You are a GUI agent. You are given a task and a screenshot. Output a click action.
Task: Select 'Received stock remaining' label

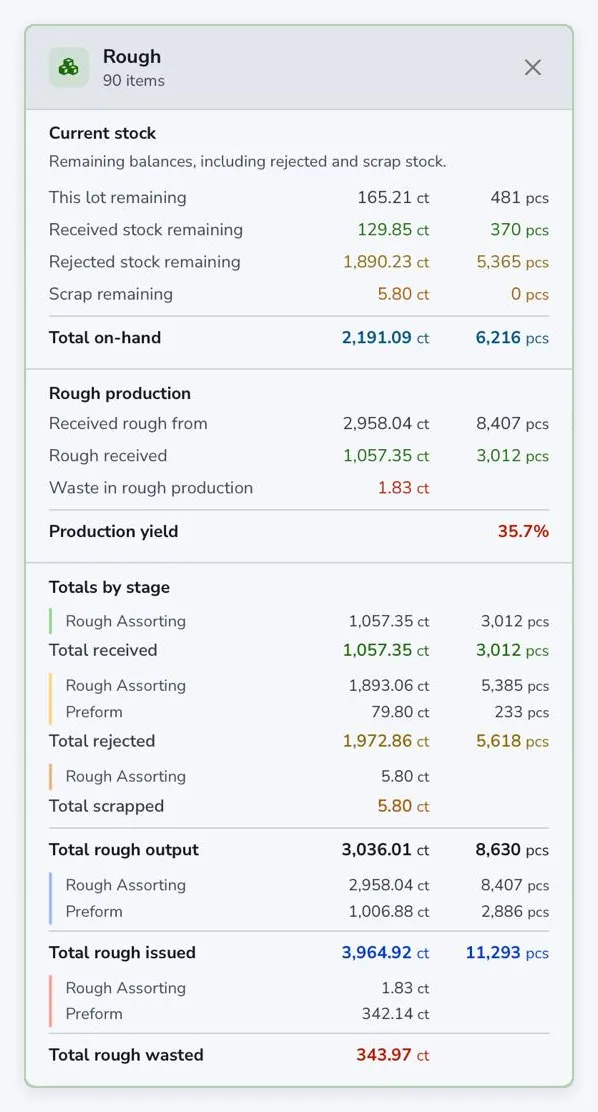coord(146,230)
